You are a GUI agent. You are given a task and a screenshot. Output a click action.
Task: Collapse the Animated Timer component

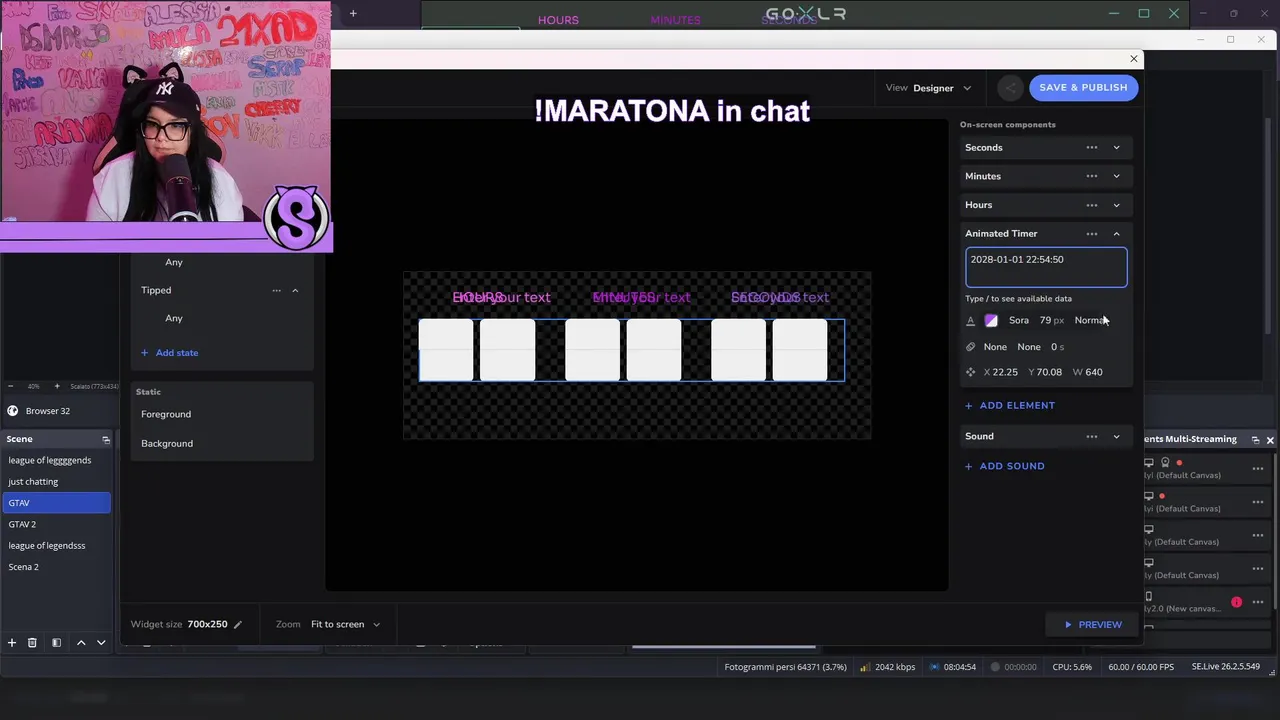(1117, 234)
